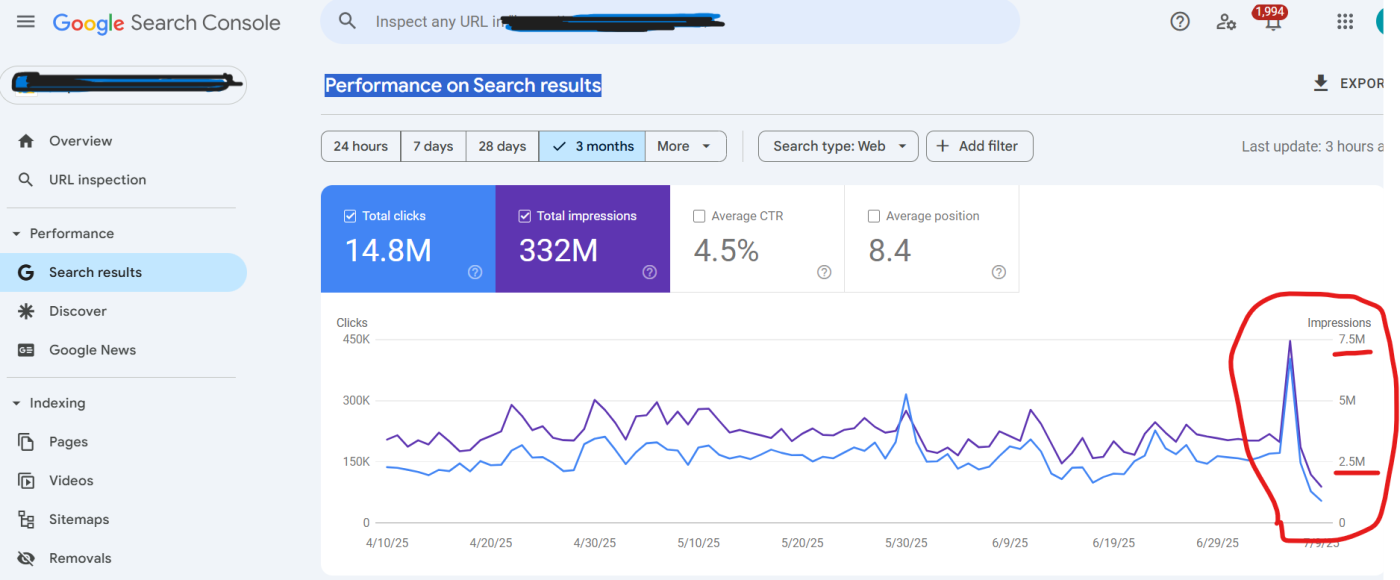Screen dimensions: 1400x580
Task: Uncheck the Total clicks checkbox
Action: (350, 216)
